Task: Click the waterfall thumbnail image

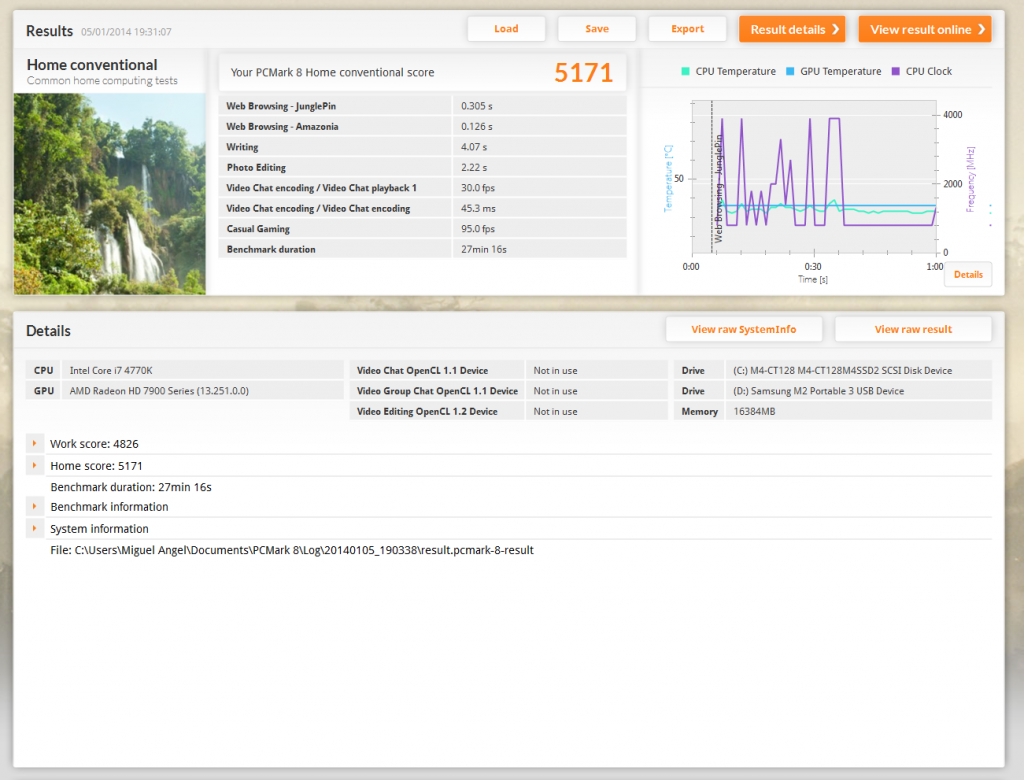Action: tap(110, 194)
